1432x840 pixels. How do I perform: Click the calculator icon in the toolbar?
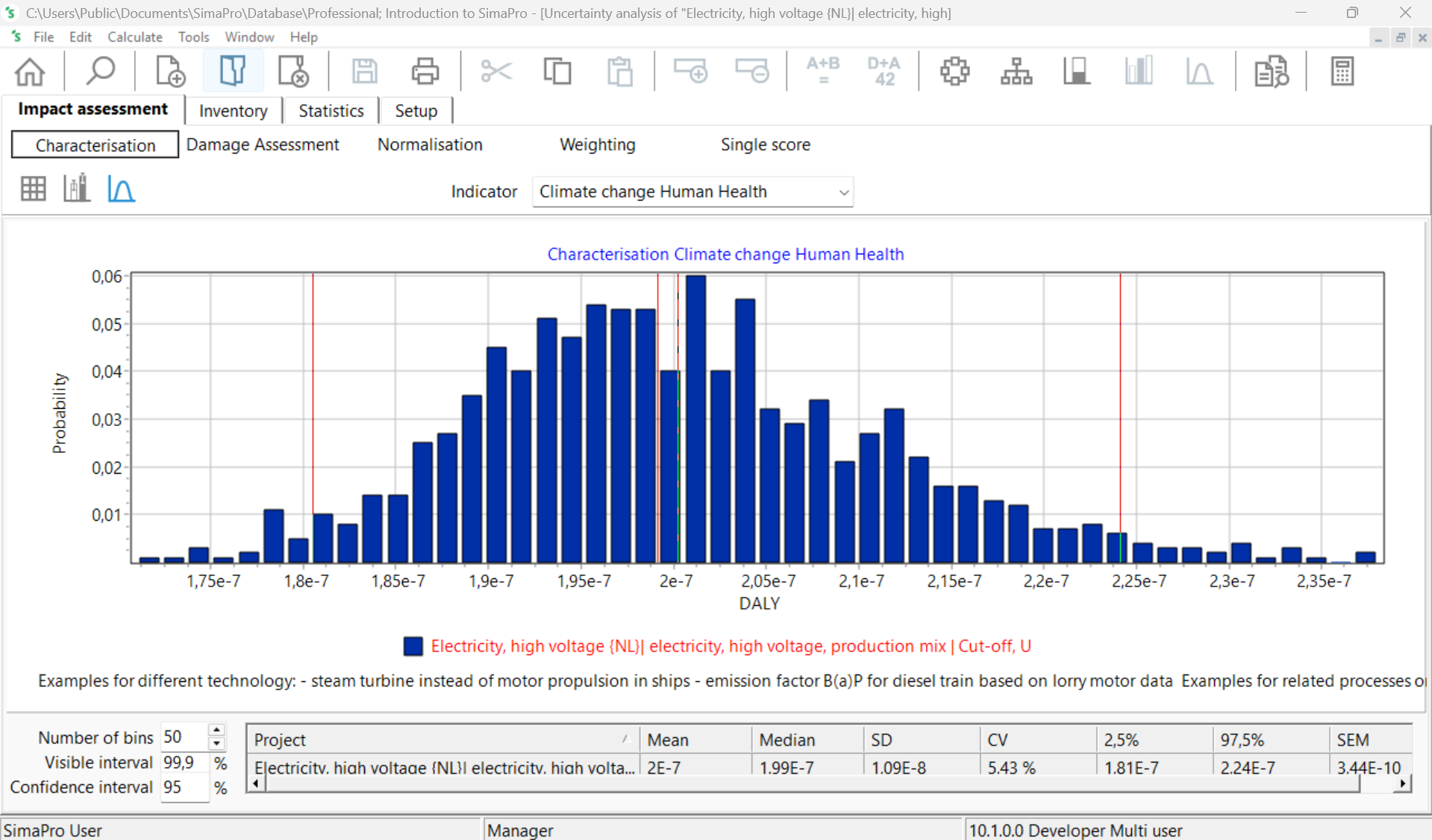1341,72
